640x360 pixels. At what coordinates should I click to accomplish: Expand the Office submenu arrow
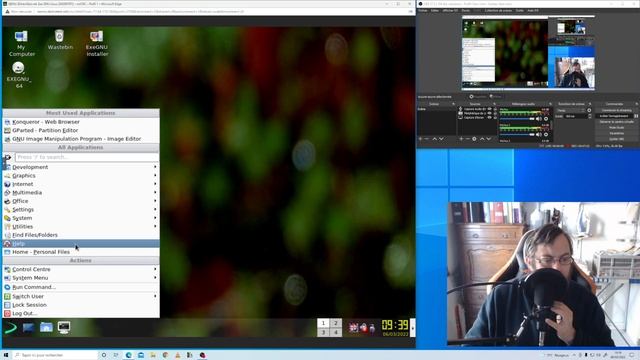[x=155, y=201]
